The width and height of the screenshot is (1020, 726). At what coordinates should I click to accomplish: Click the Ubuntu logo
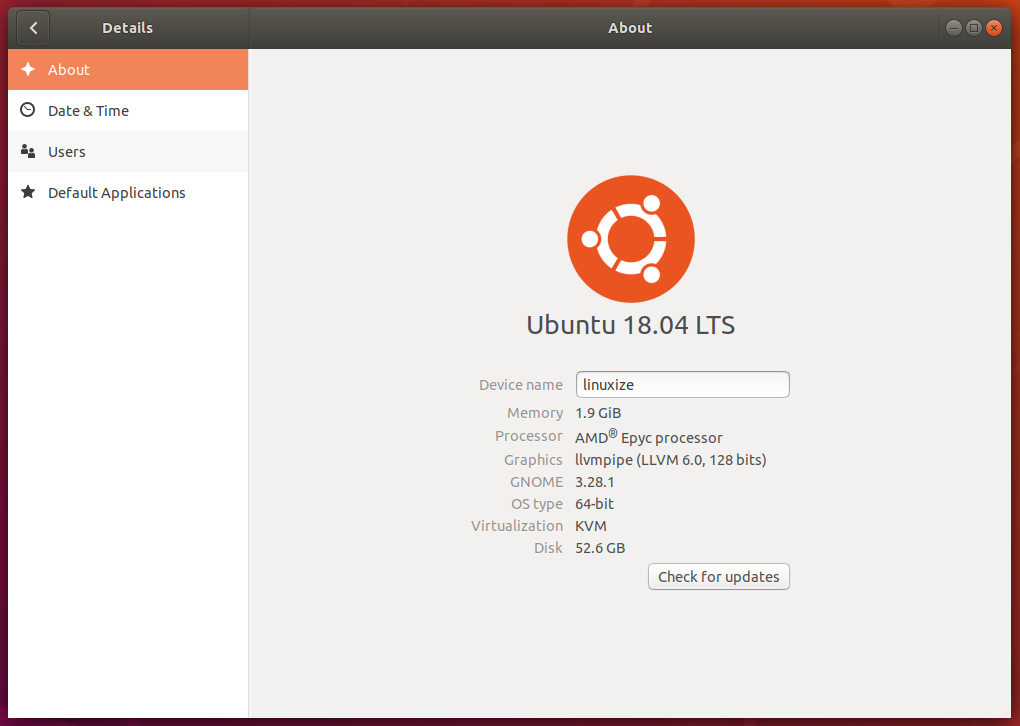coord(630,239)
